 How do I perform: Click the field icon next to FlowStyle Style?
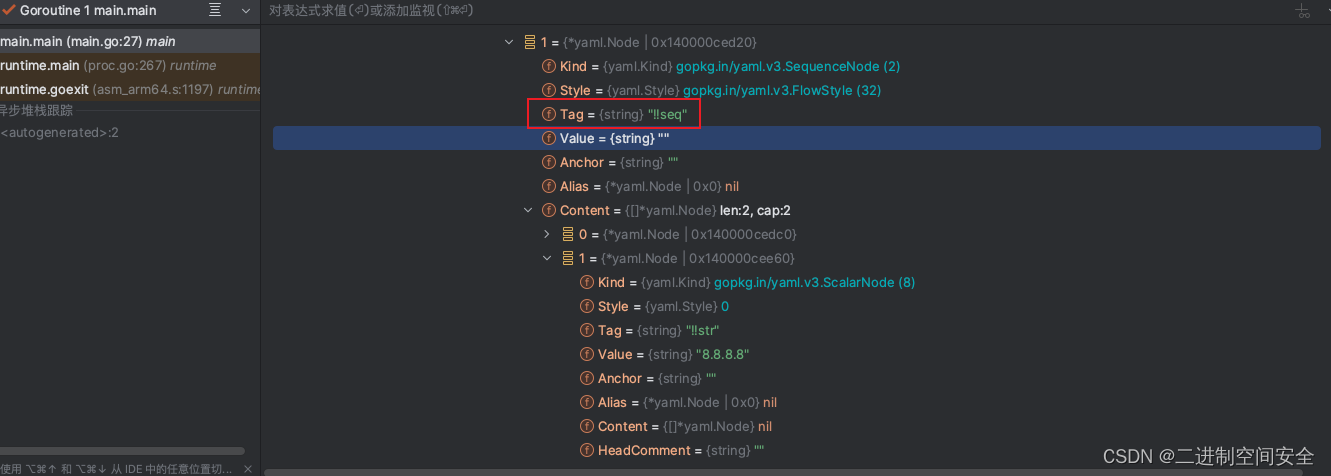[x=548, y=90]
